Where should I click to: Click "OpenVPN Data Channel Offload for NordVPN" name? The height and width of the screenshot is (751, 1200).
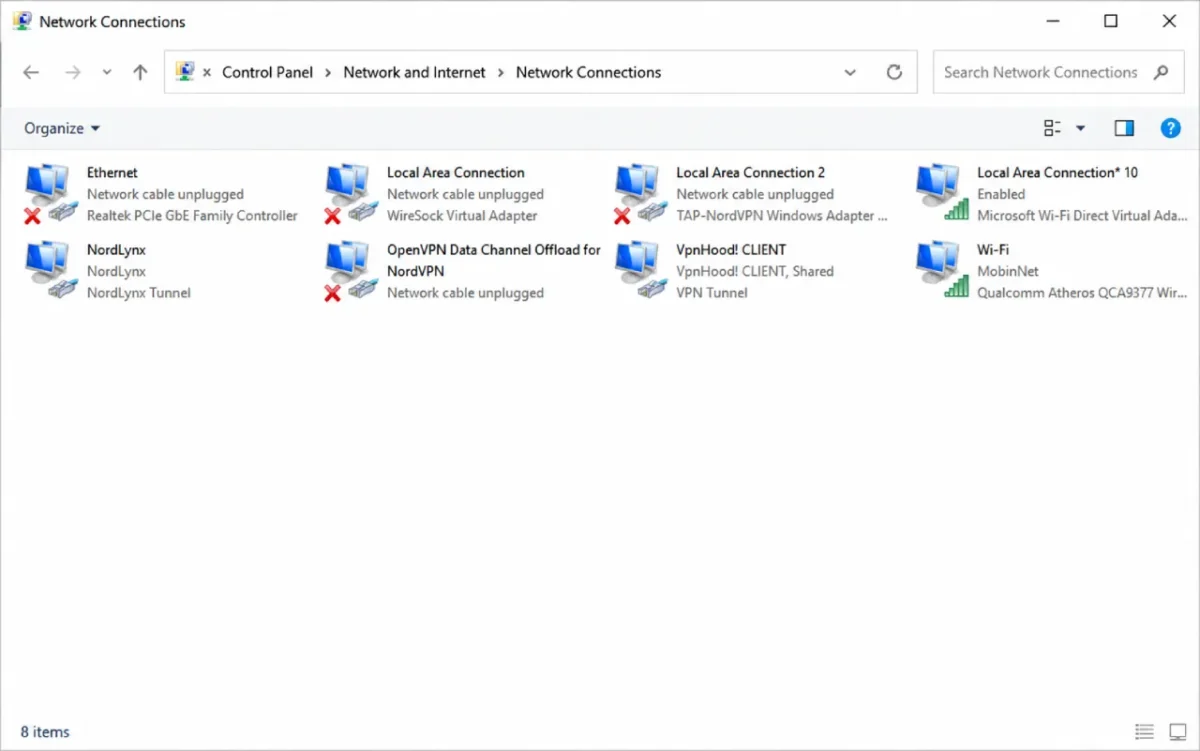coord(494,260)
